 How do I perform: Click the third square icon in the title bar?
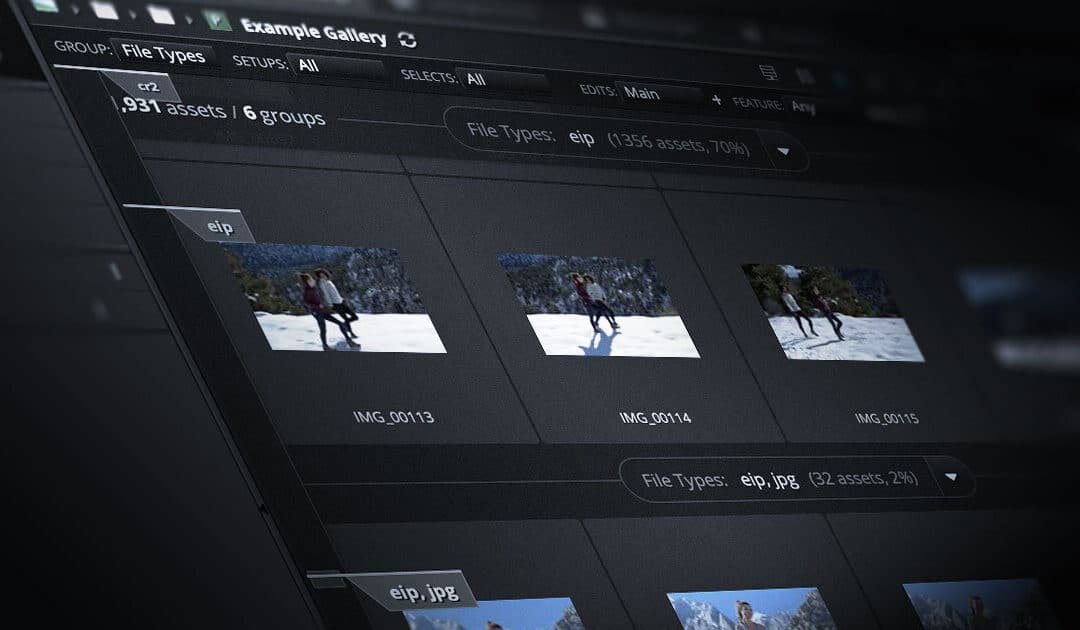click(x=160, y=16)
